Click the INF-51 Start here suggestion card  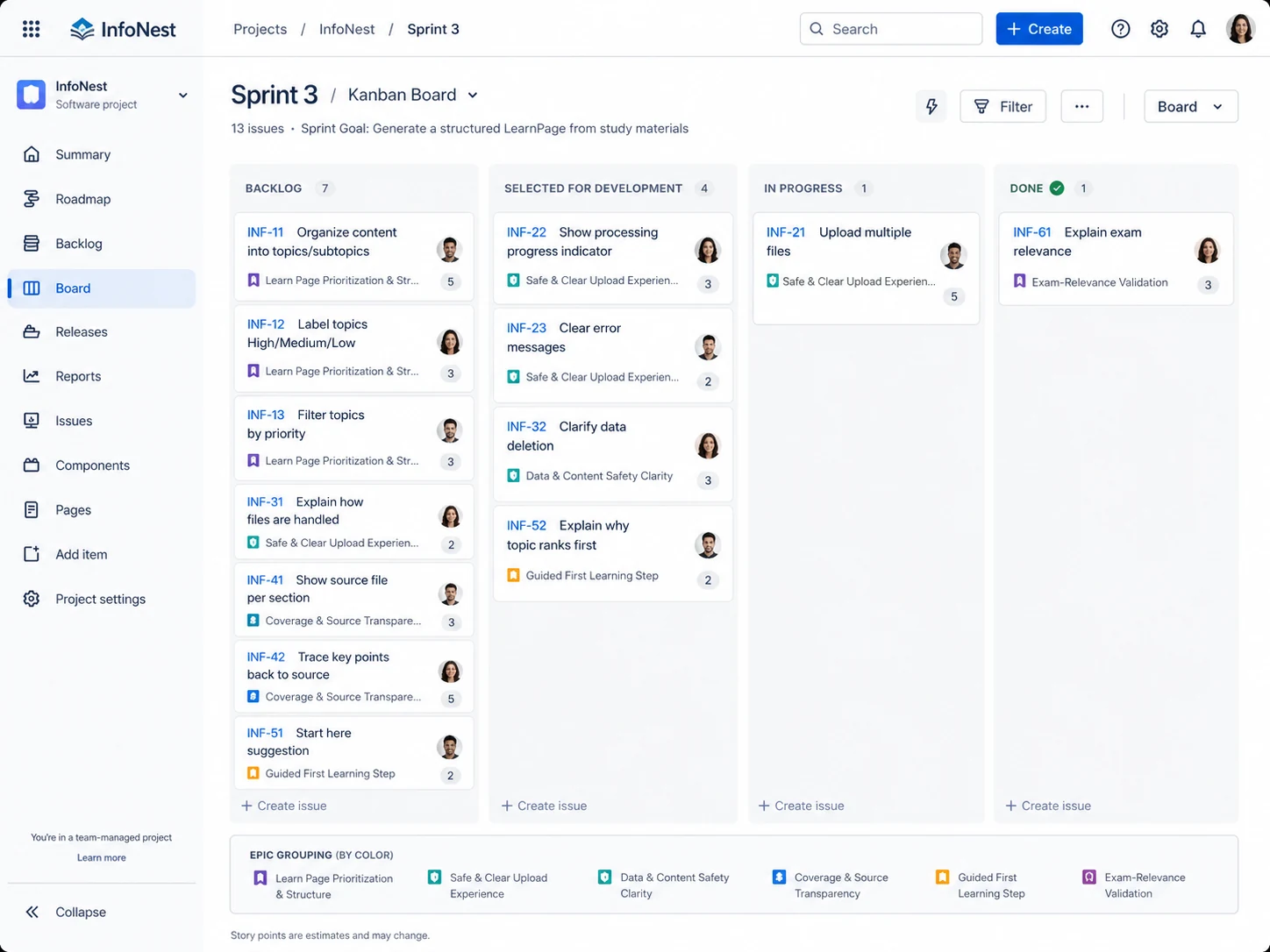[354, 753]
